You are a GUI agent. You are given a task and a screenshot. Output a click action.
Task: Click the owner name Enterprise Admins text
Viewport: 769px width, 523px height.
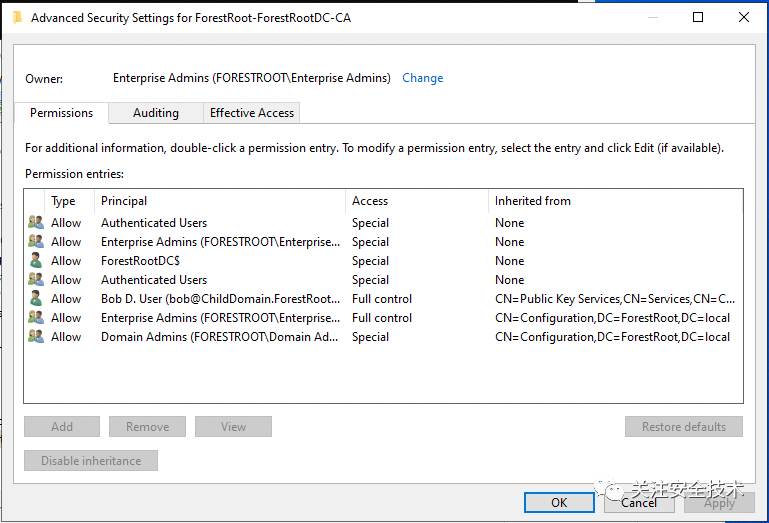click(252, 78)
